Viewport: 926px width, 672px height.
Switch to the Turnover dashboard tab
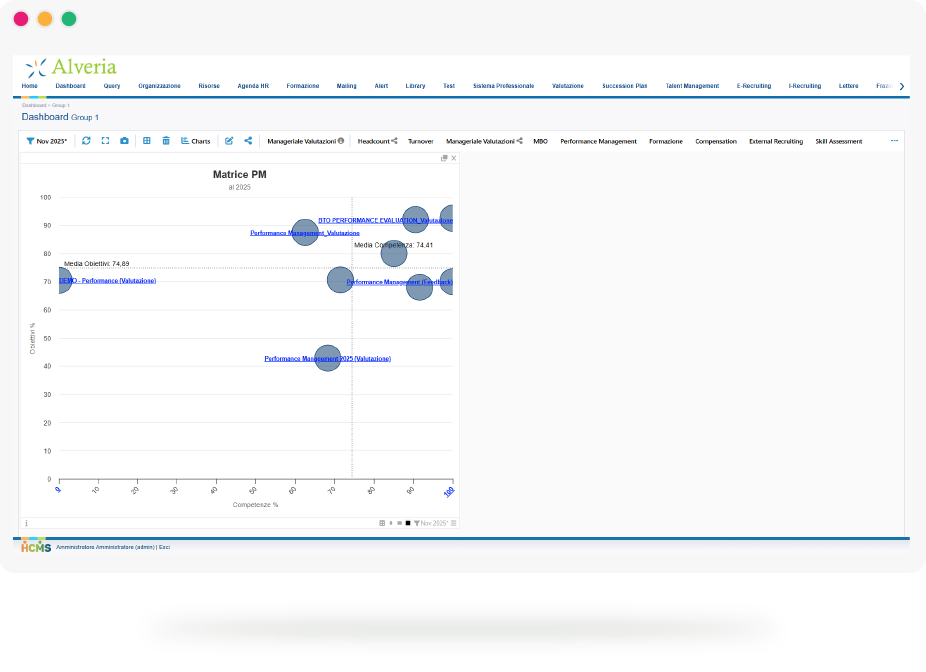(420, 142)
